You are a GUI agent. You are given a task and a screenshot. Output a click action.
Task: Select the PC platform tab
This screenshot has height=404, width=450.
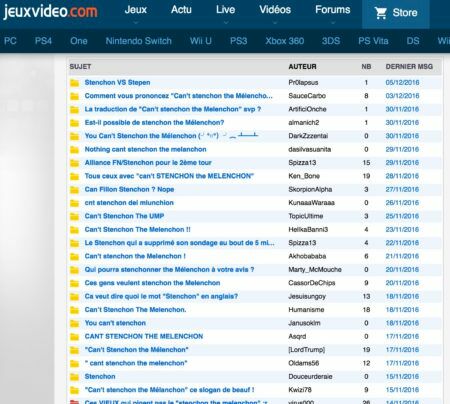[x=10, y=41]
